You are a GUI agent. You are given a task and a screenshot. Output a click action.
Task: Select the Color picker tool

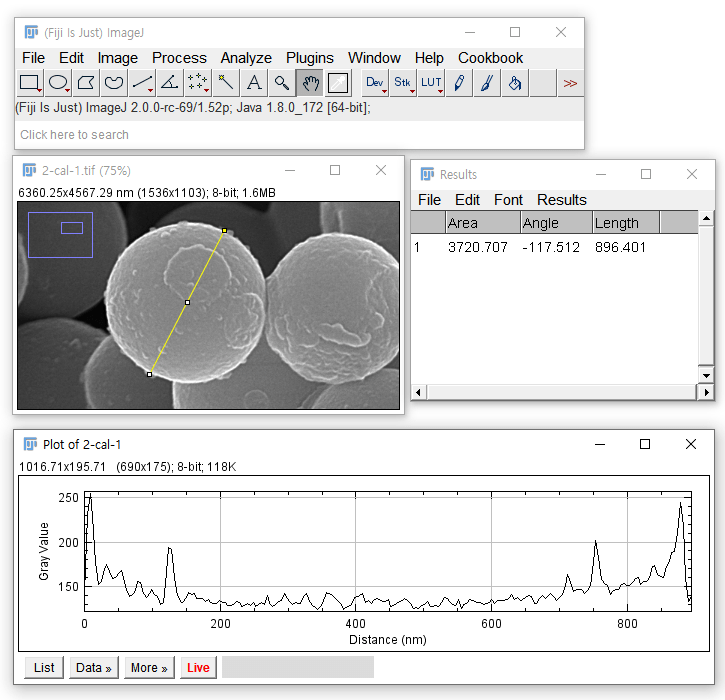338,83
